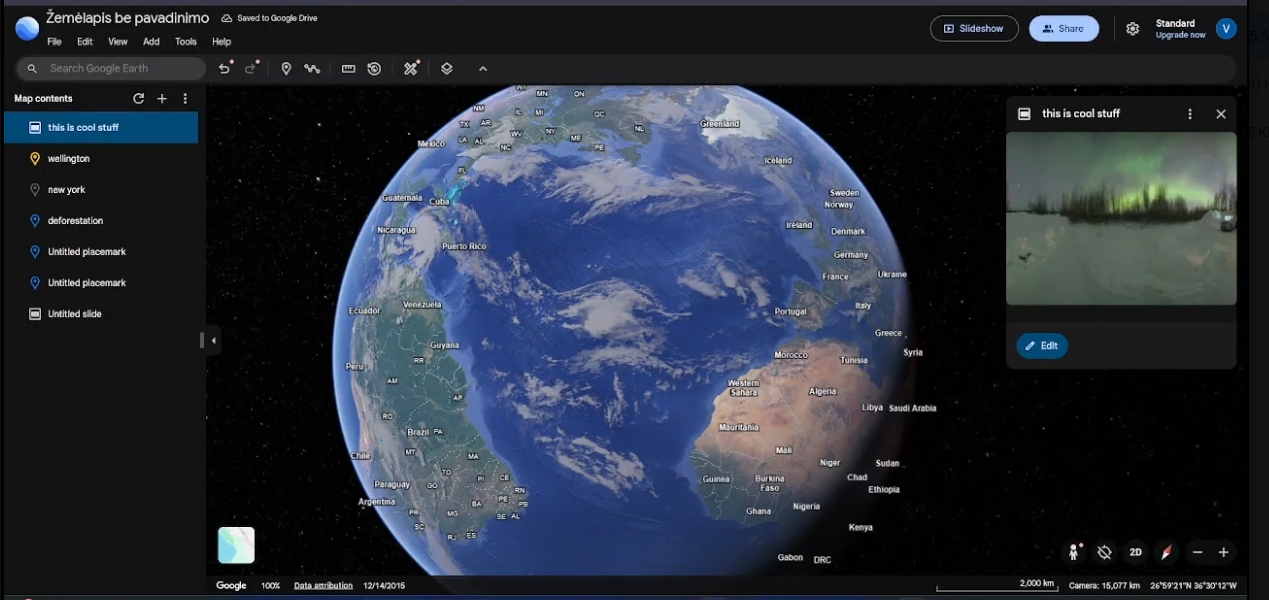Collapse the left sidebar panel arrow
1269x600 pixels.
[x=213, y=341]
